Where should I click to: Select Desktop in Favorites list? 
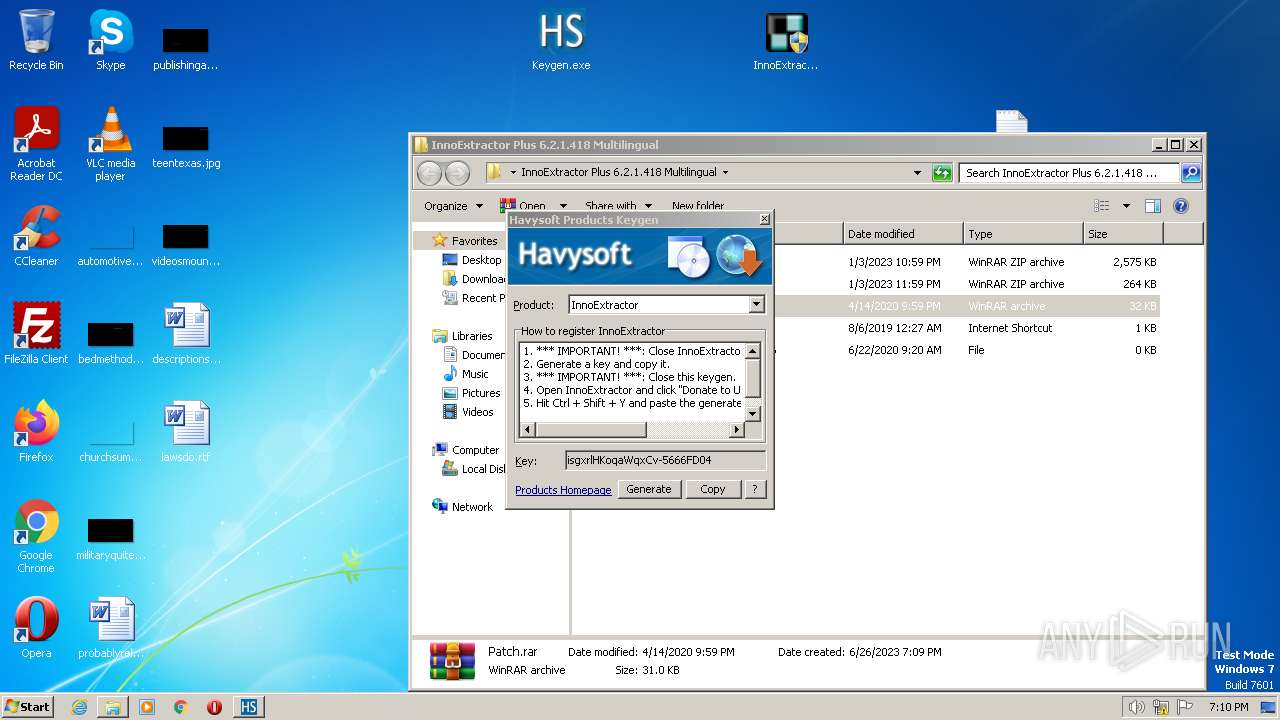pos(481,260)
